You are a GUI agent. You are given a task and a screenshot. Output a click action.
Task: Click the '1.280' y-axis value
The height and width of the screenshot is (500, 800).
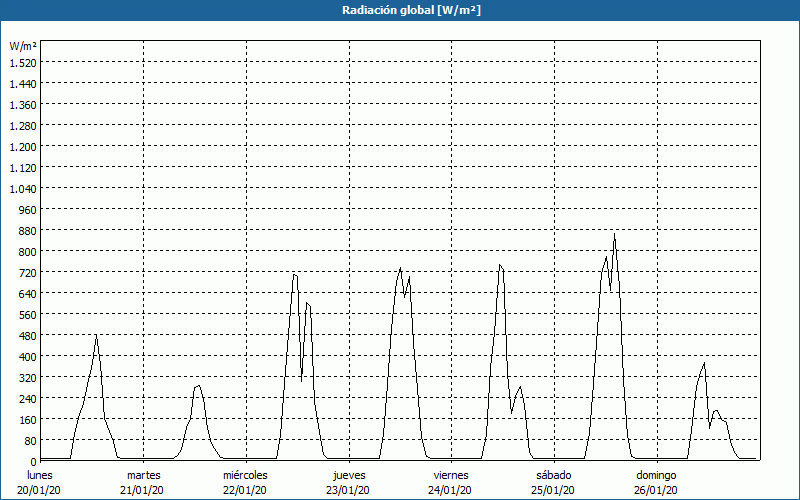click(23, 126)
